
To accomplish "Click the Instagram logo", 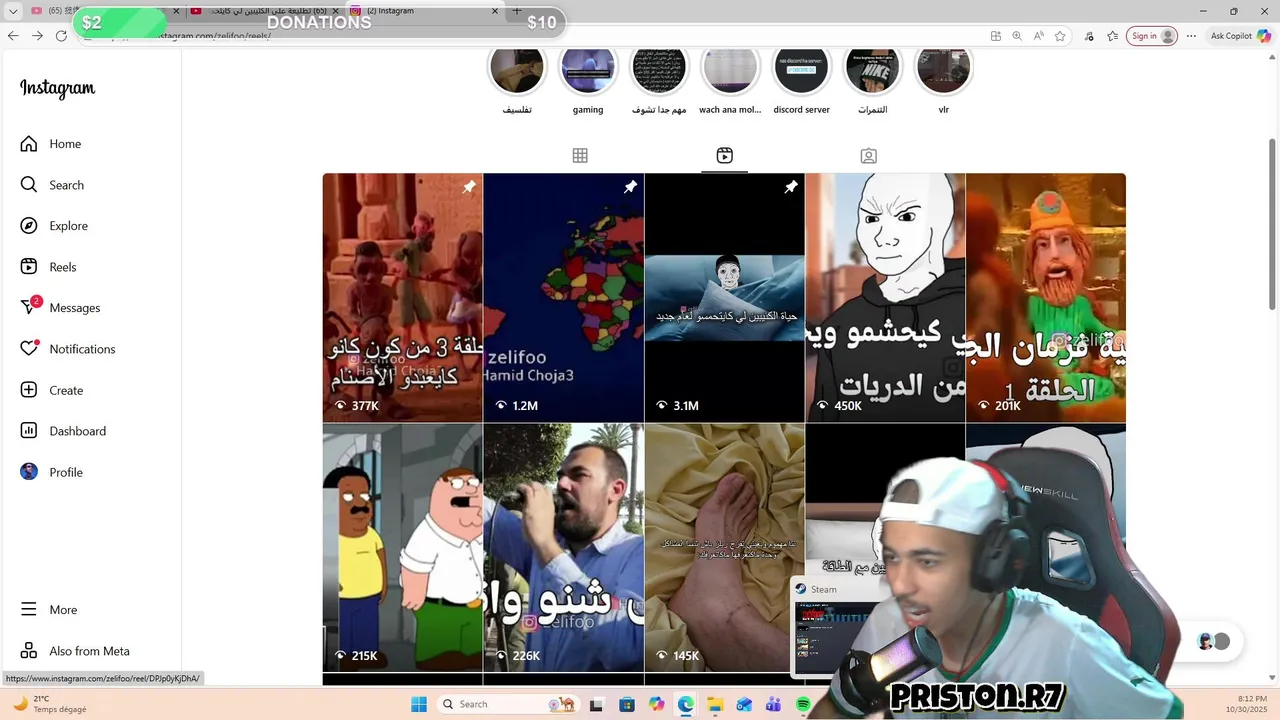I will coord(57,88).
